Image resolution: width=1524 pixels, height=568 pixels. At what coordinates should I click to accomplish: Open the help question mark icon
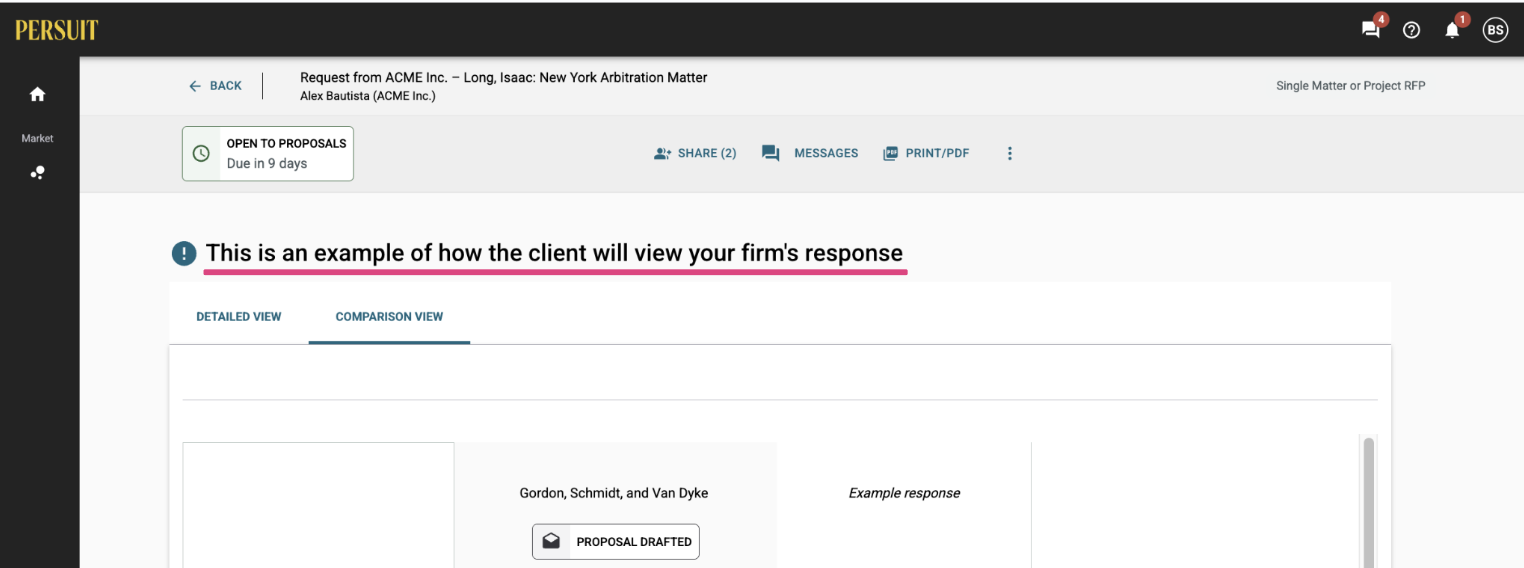click(x=1411, y=30)
